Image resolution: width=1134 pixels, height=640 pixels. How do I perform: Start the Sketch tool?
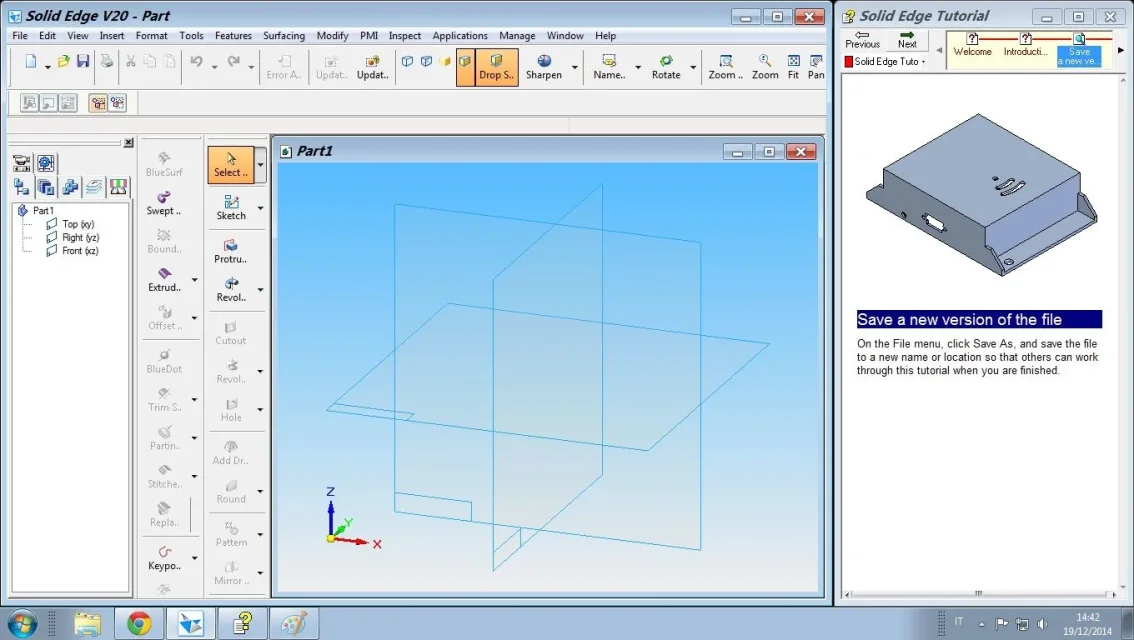coord(231,208)
